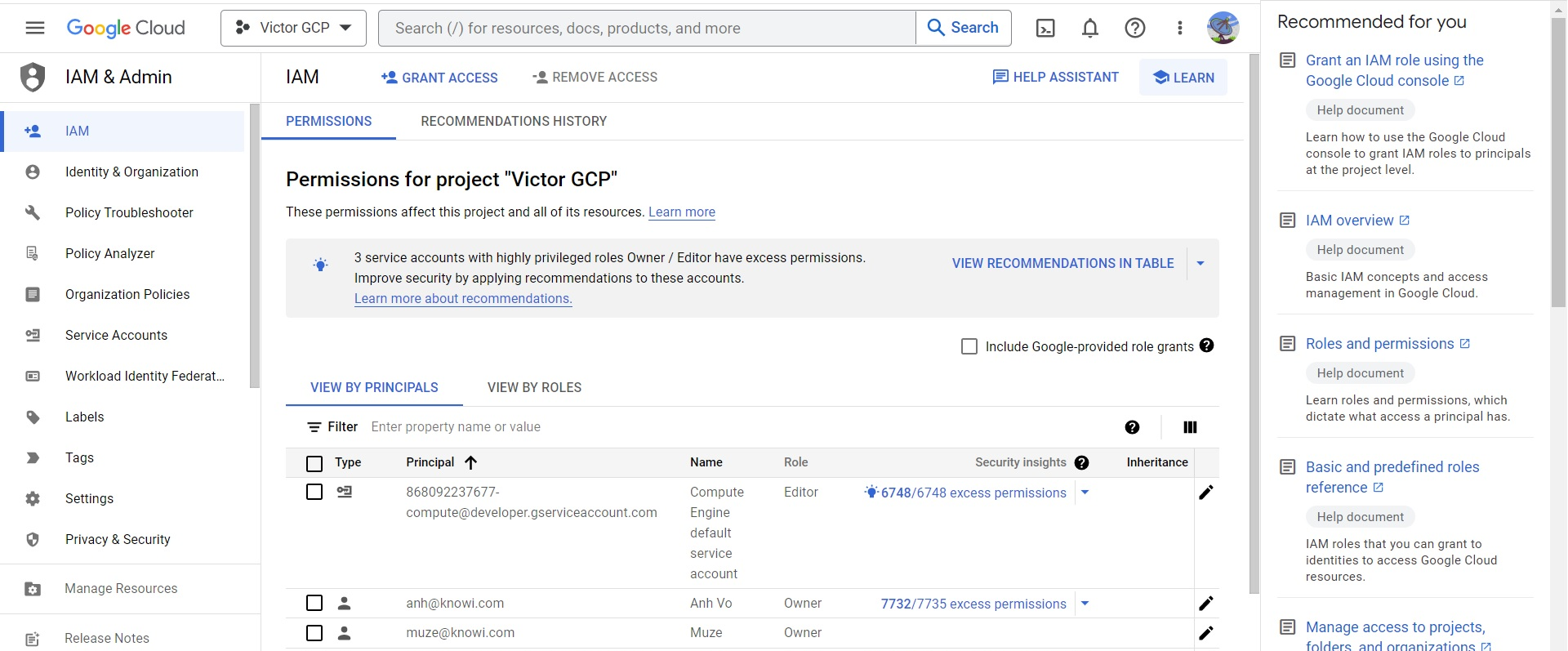Viewport: 1568px width, 651px height.
Task: Open Basic and predefined roles reference link
Action: 1392,477
